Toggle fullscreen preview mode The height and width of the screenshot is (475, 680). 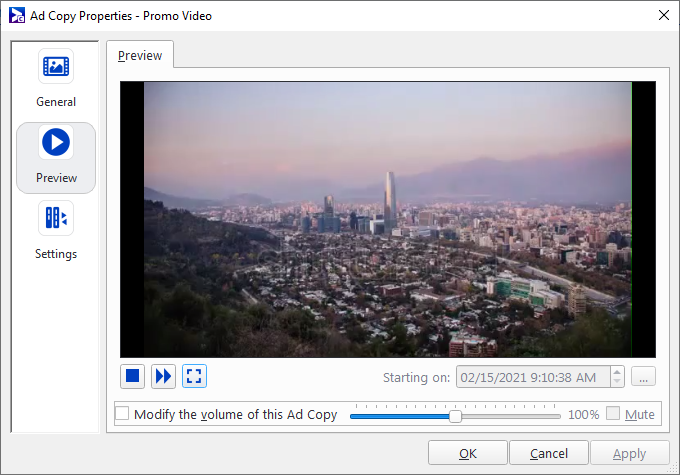(x=194, y=376)
